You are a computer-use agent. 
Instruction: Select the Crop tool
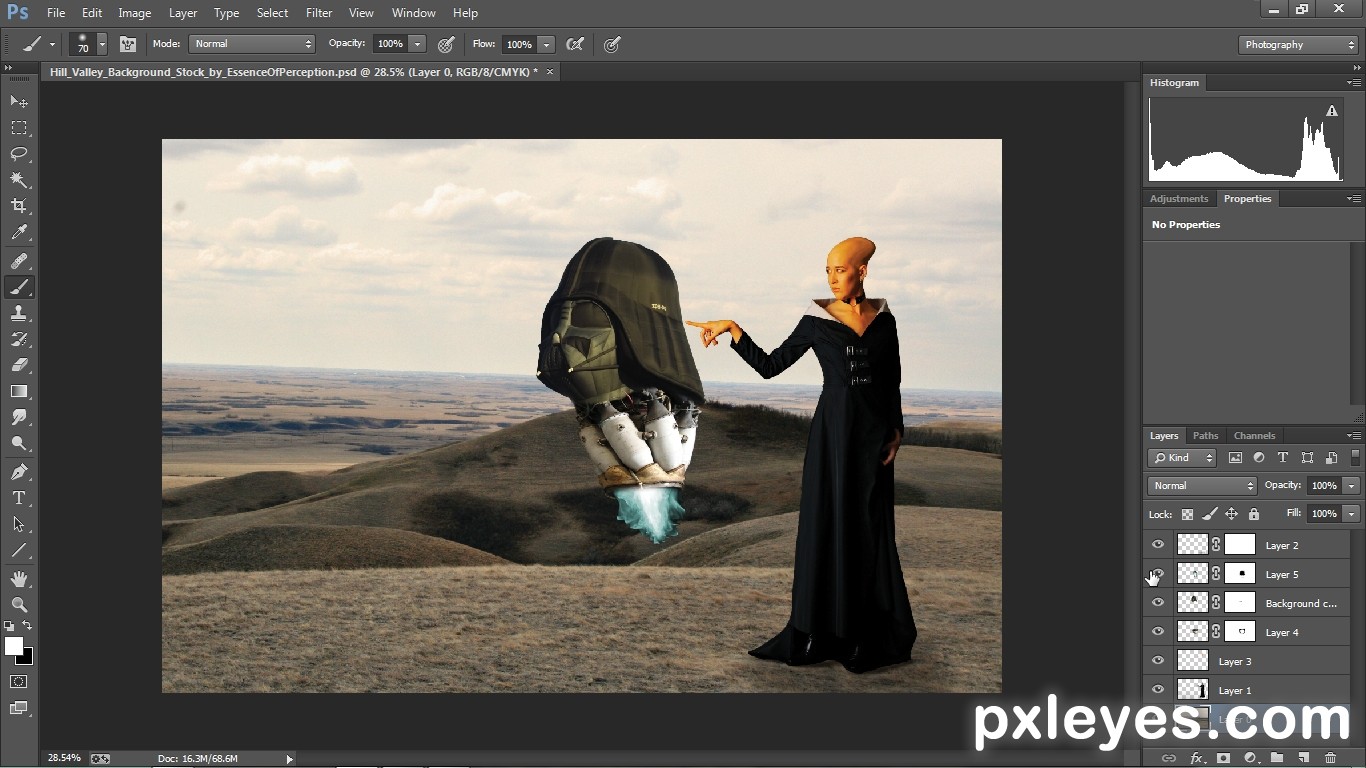pos(19,206)
